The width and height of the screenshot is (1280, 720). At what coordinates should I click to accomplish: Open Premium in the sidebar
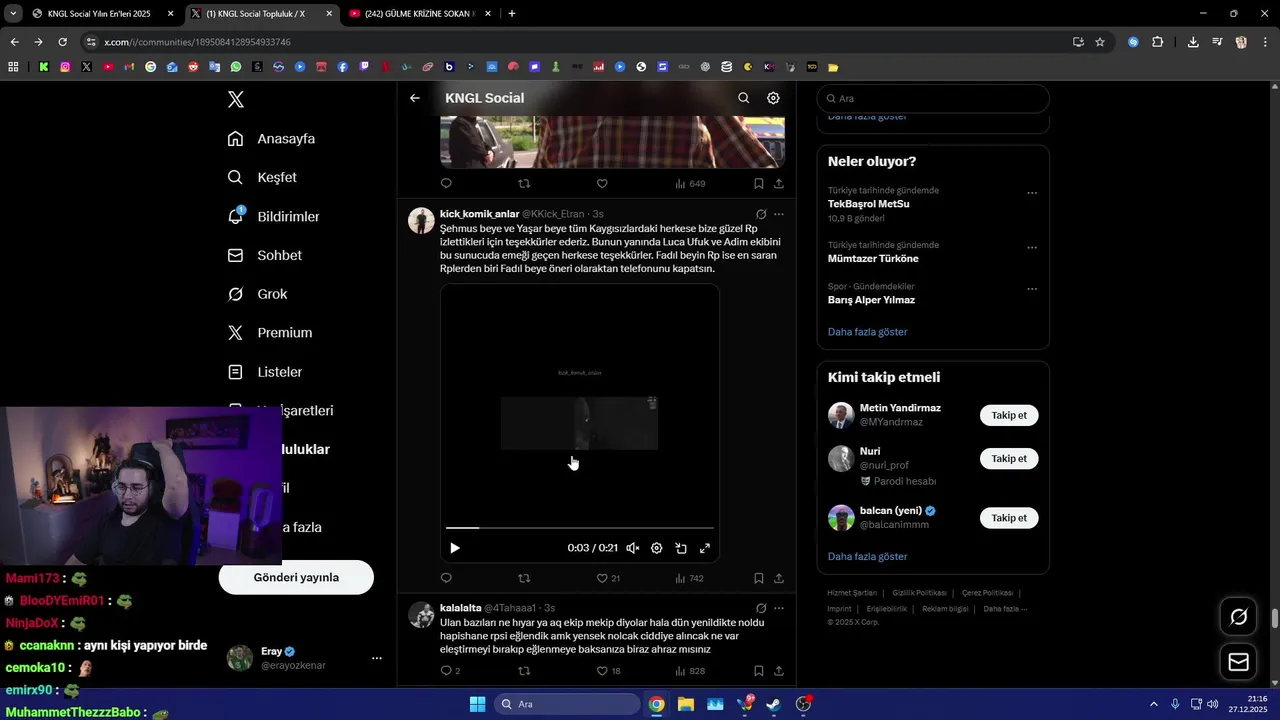270,332
